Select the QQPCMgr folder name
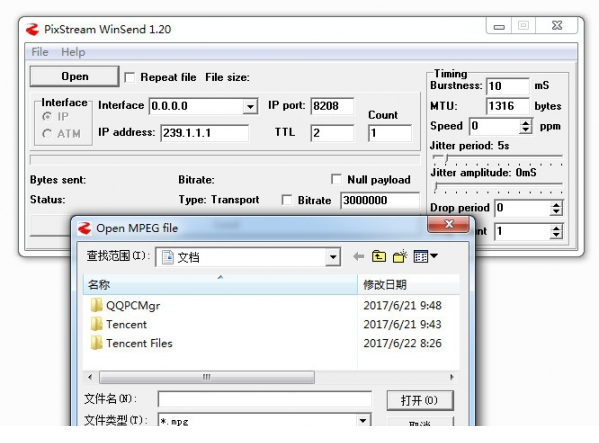The image size is (599, 443). click(x=133, y=306)
